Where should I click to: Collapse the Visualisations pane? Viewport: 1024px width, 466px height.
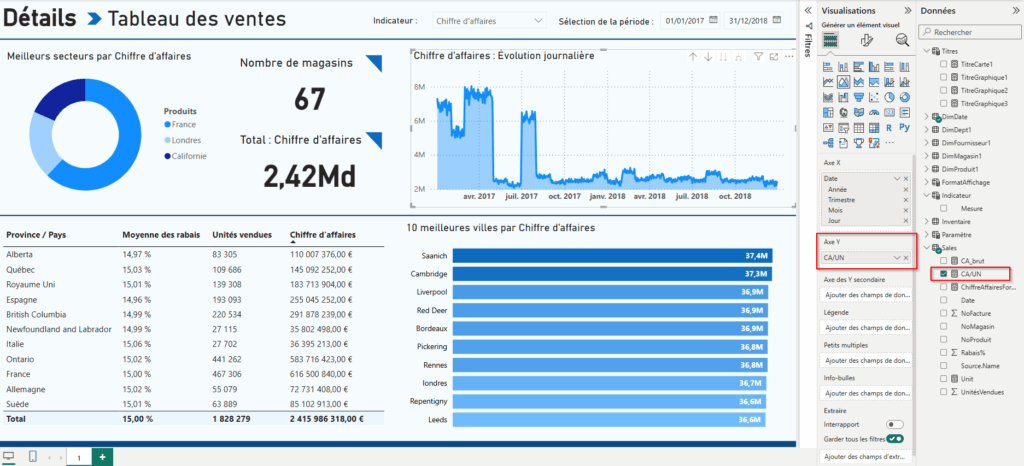tap(907, 10)
